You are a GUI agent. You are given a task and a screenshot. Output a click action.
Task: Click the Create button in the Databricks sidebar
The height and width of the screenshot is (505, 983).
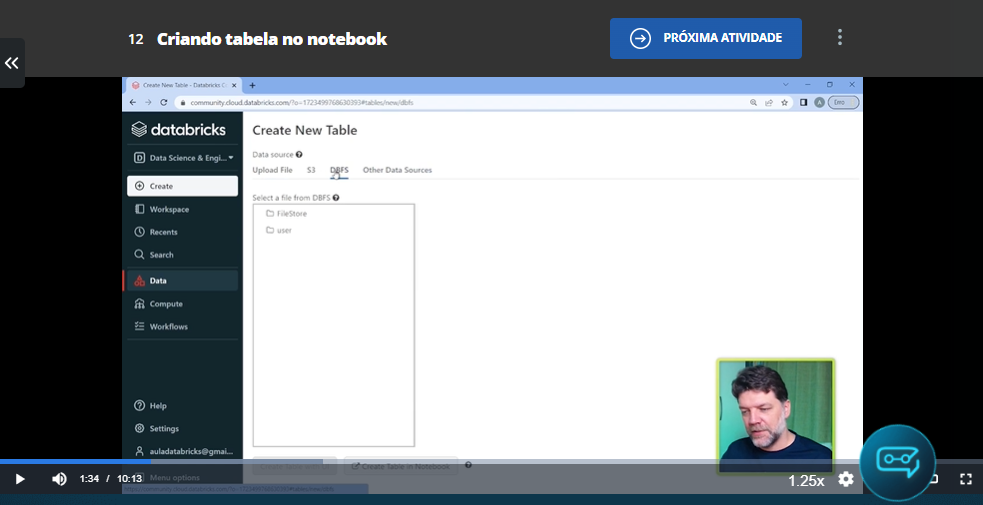coord(182,186)
